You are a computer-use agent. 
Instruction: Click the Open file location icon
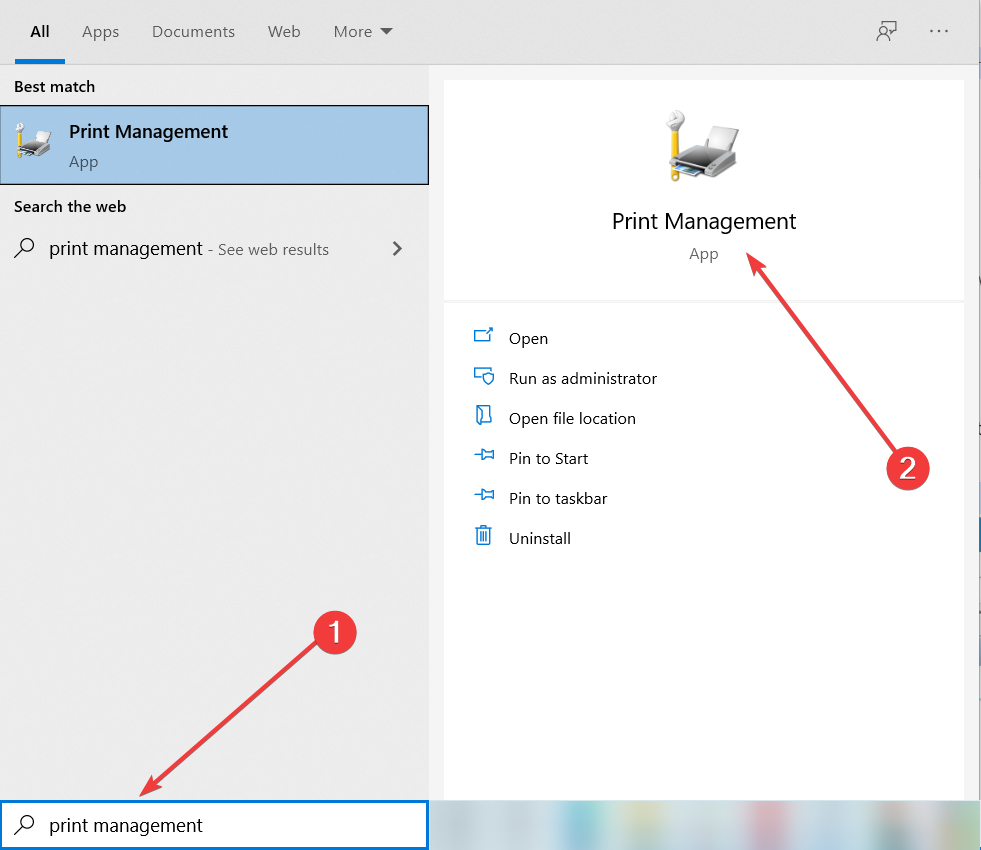[x=484, y=415]
